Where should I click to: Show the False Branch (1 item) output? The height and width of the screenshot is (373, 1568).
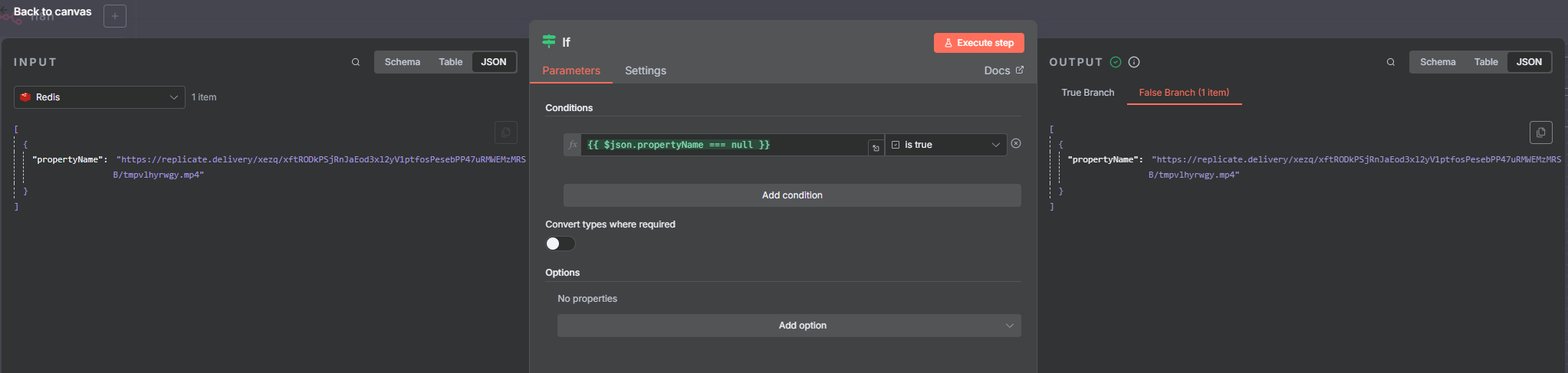coord(1184,93)
